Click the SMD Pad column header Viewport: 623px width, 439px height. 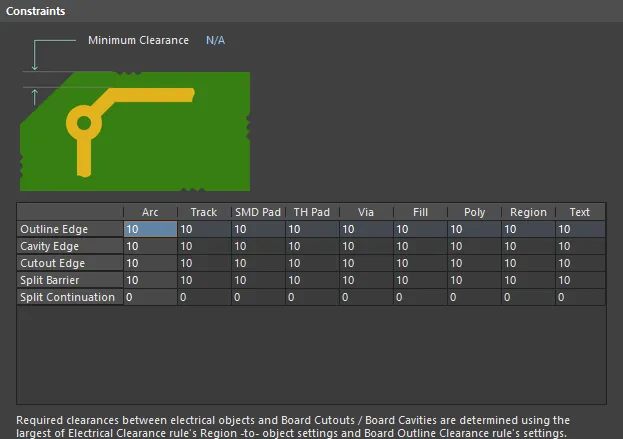258,212
